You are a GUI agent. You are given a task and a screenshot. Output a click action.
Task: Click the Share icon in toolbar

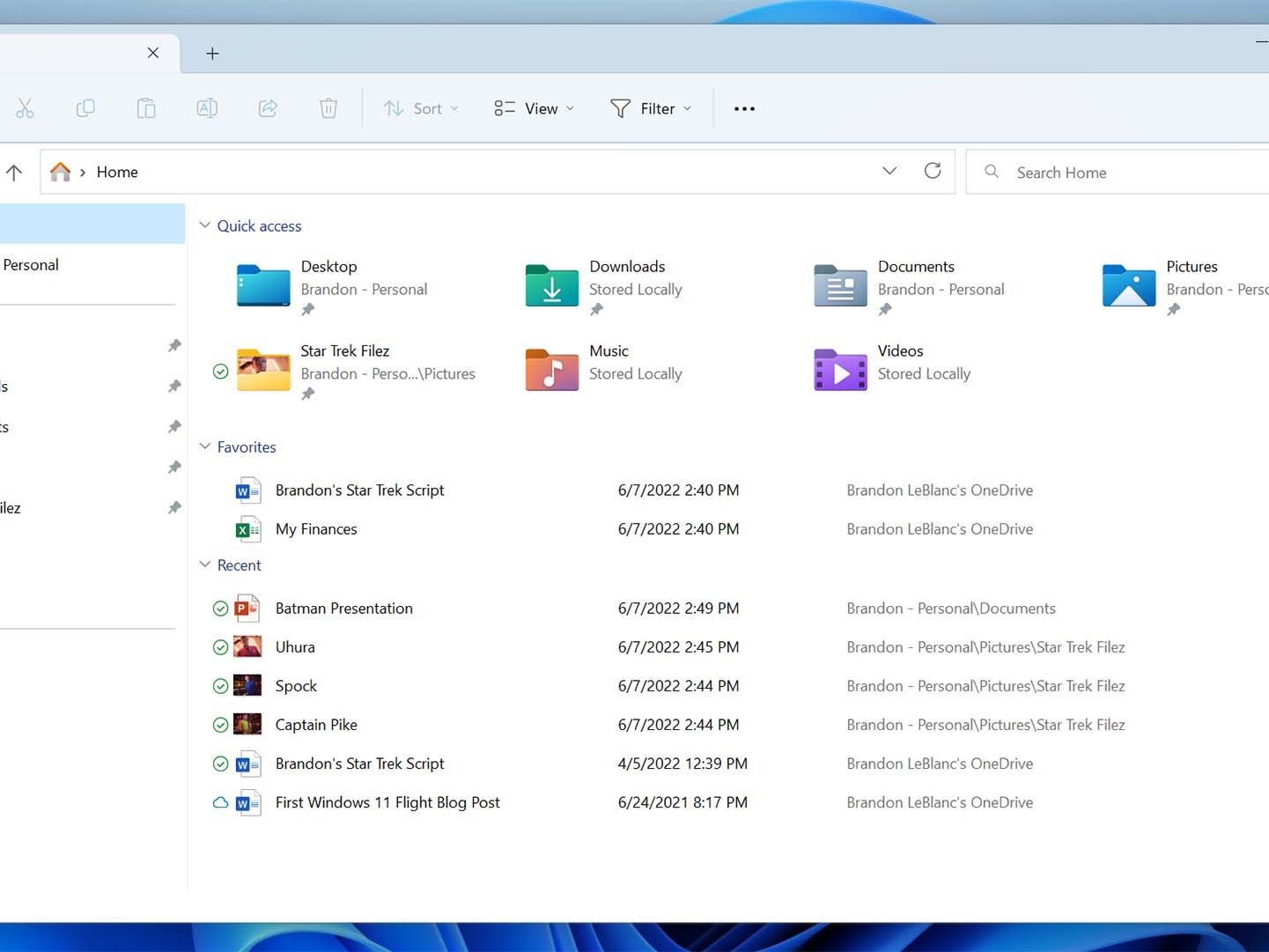coord(268,108)
